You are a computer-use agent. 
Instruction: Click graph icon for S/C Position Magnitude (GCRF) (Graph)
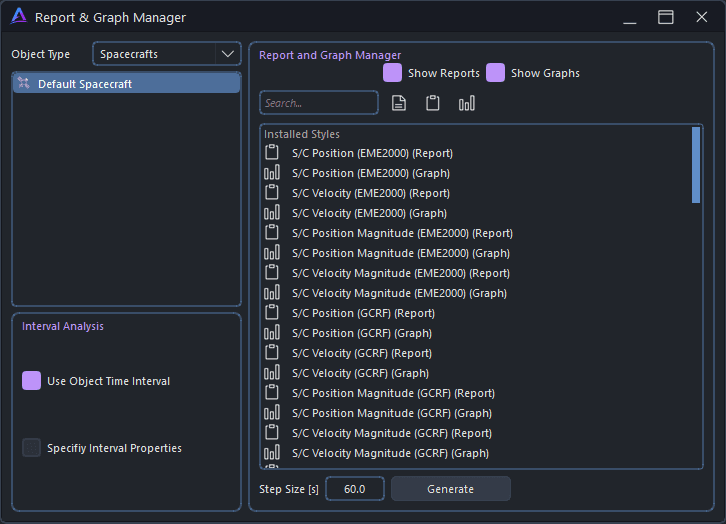(x=272, y=412)
